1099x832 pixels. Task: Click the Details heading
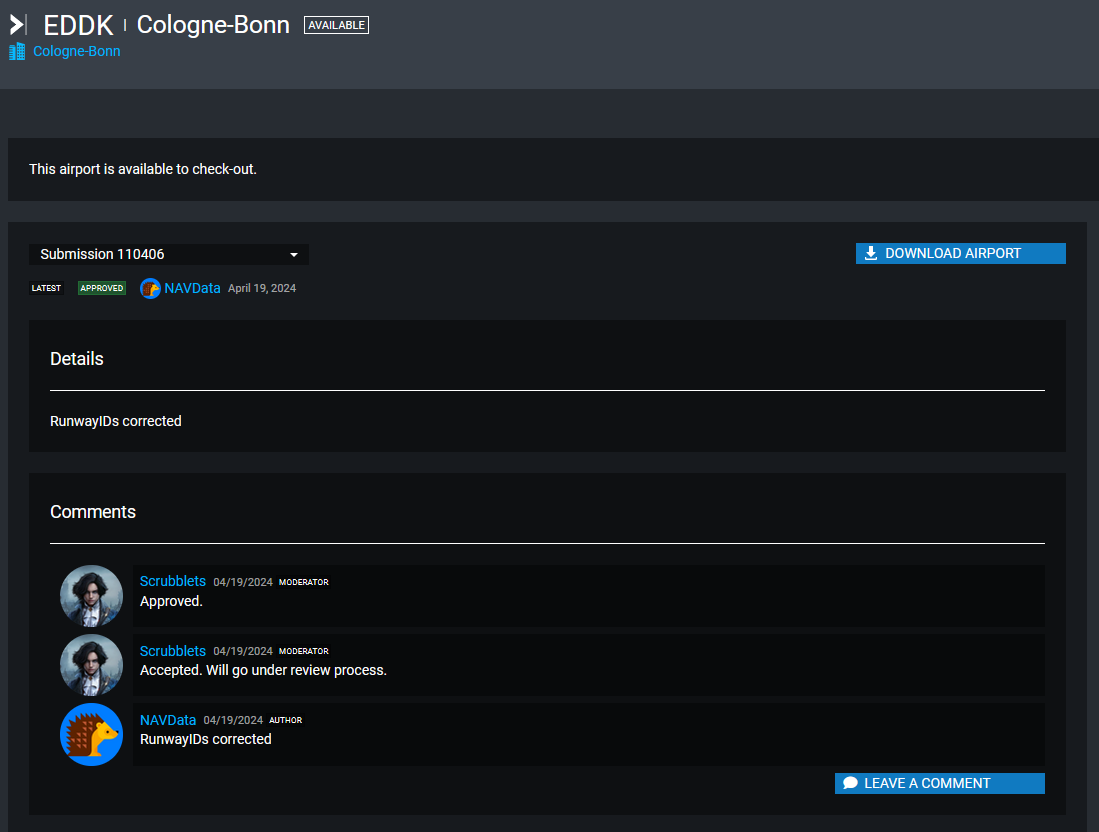[x=76, y=359]
